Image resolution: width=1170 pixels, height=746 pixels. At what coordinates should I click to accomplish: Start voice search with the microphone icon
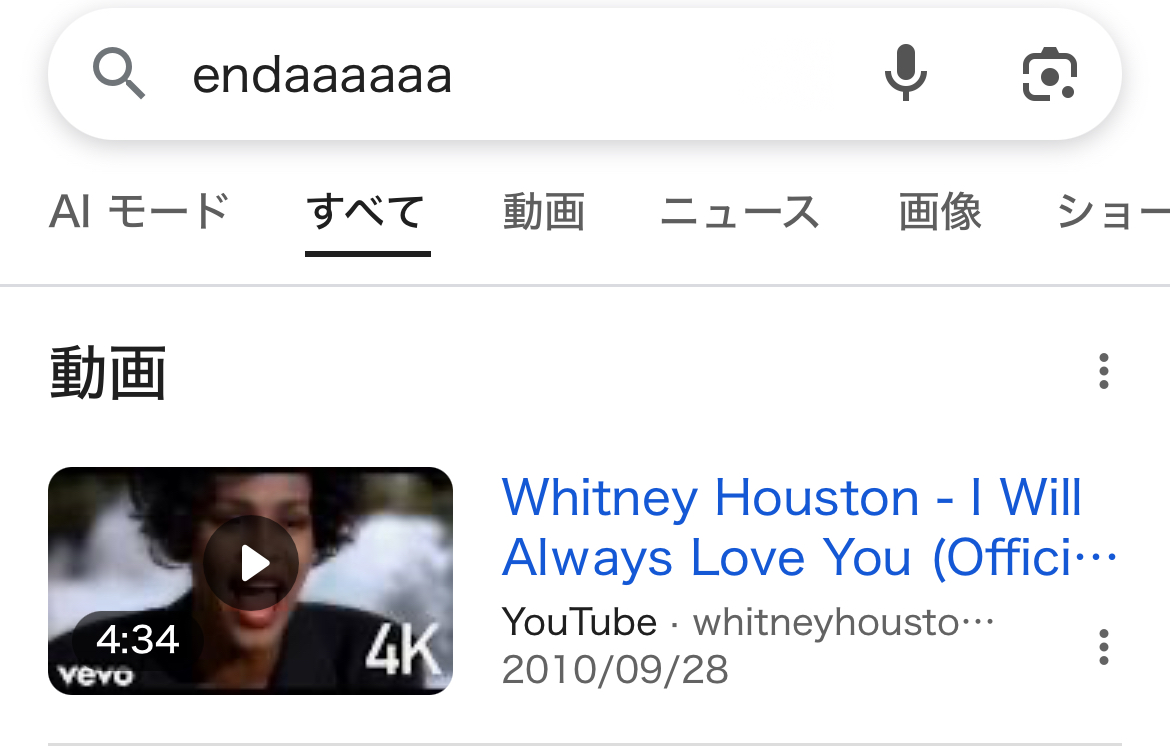[x=906, y=72]
